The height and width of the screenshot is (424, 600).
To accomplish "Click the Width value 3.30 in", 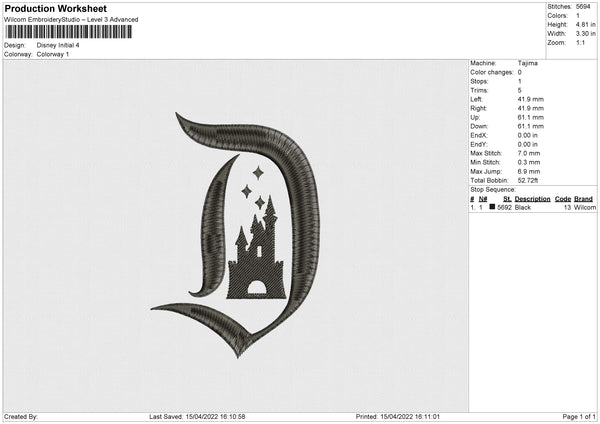I will tap(585, 34).
